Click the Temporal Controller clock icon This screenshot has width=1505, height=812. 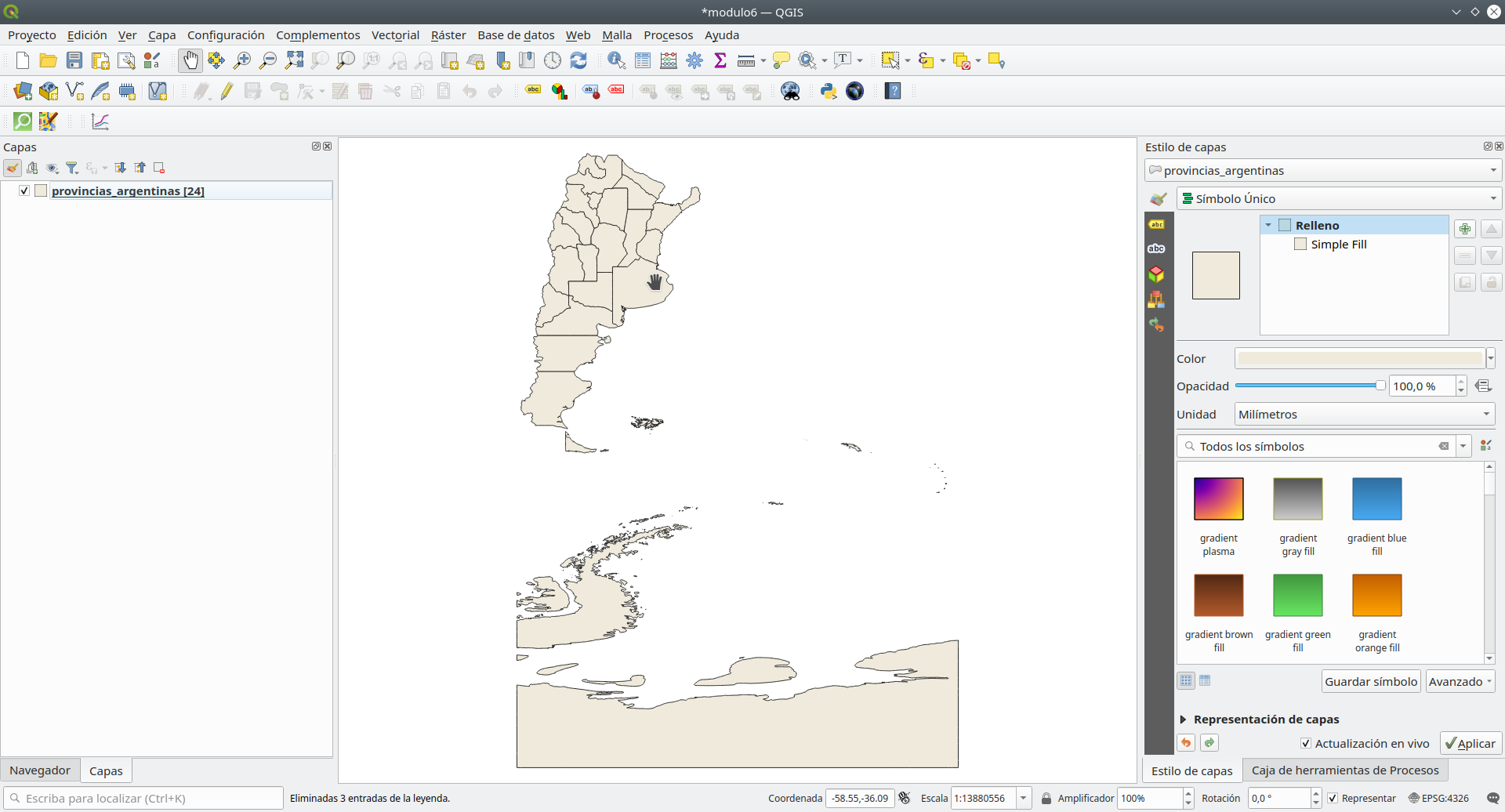pos(553,60)
